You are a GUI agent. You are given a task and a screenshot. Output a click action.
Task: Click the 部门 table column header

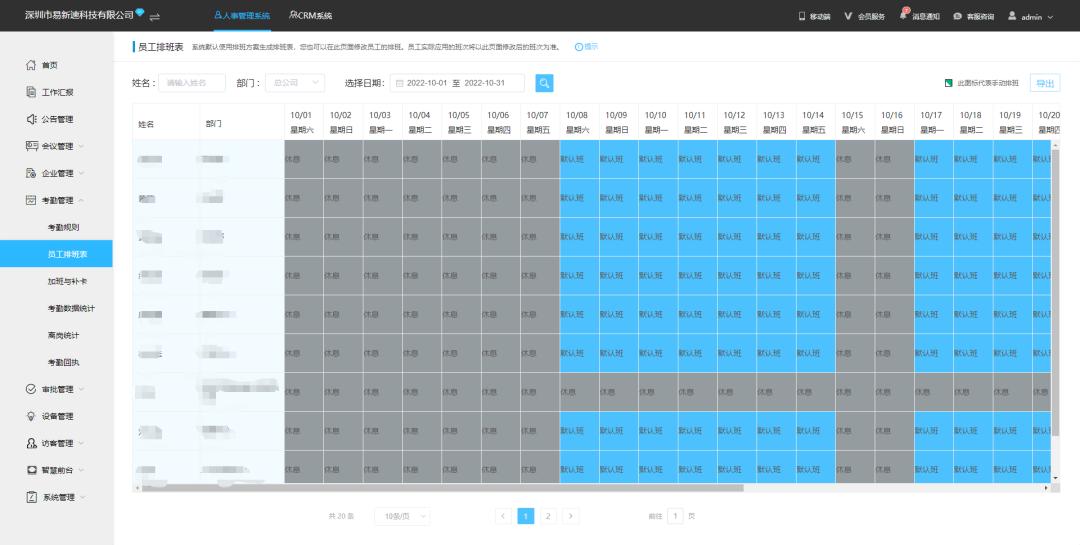click(x=242, y=124)
